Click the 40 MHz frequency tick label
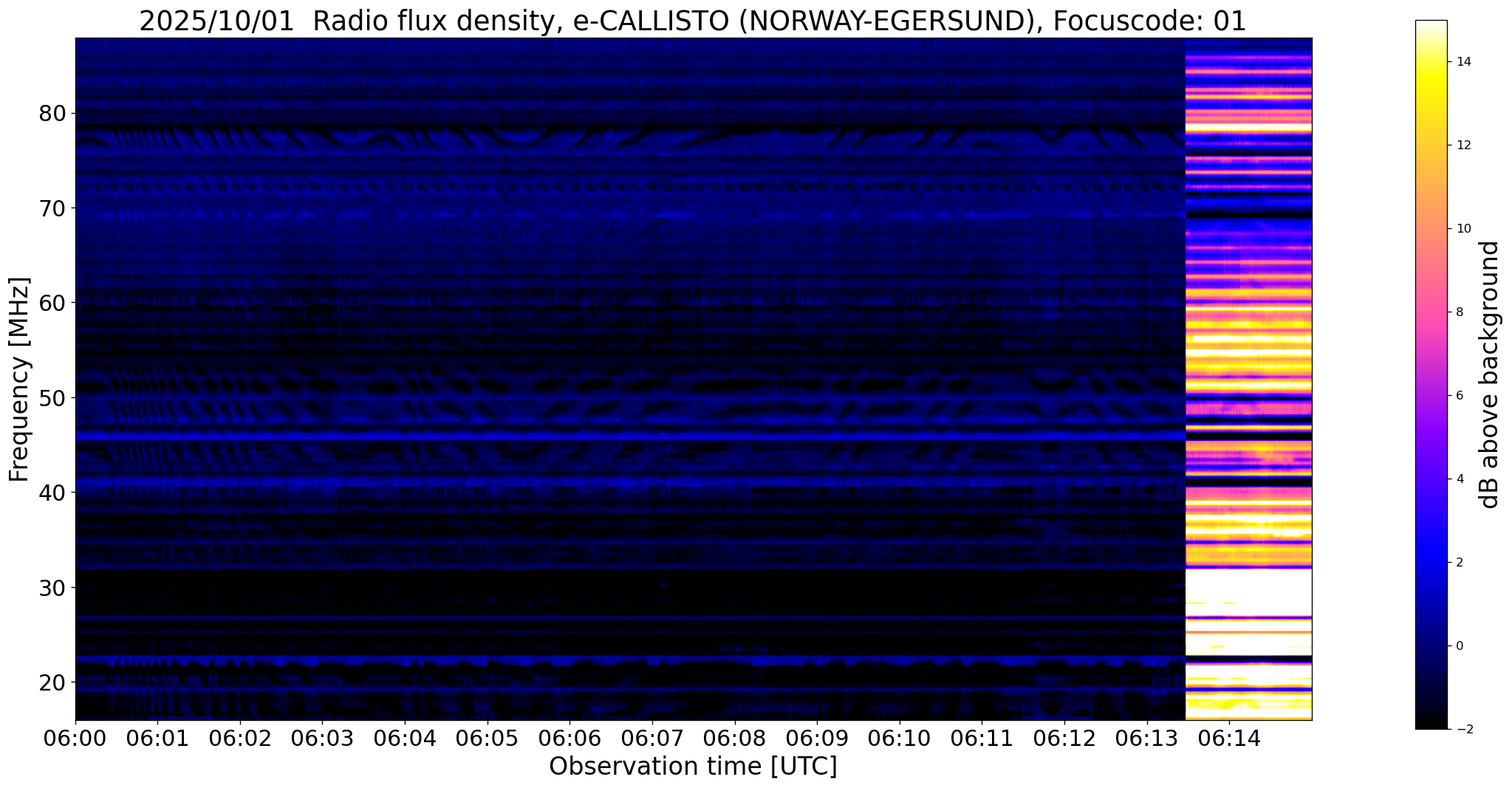The image size is (1512, 788). (x=53, y=493)
